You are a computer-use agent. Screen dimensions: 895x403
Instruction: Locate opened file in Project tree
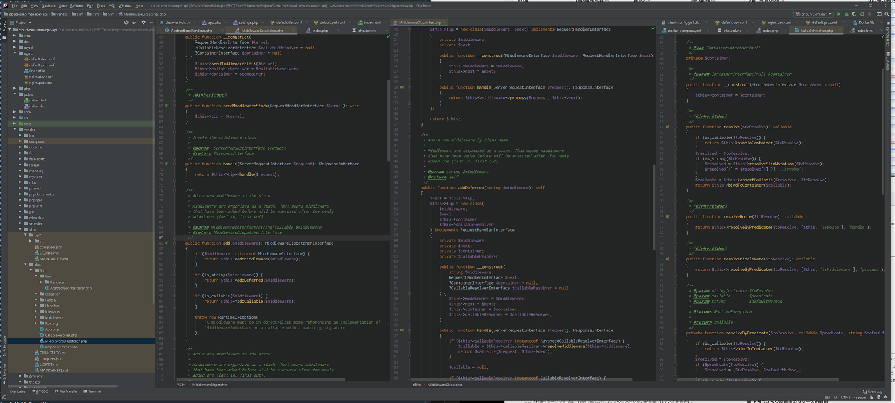coord(126,22)
